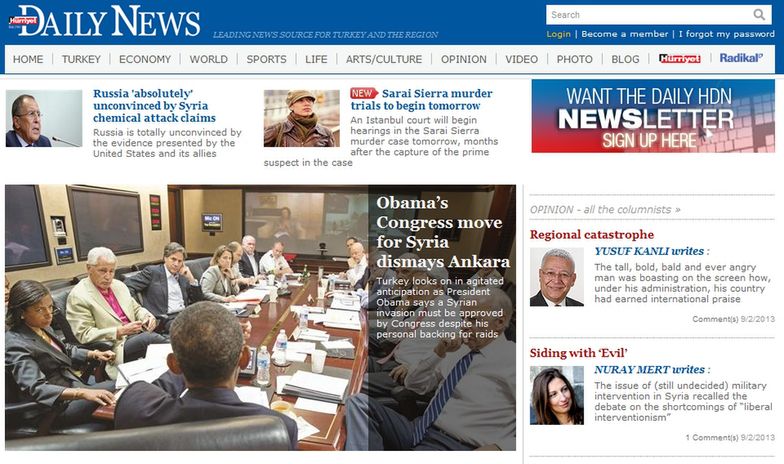Open the Sarai Sierra photo thumbnail
The image size is (784, 464).
pos(302,118)
